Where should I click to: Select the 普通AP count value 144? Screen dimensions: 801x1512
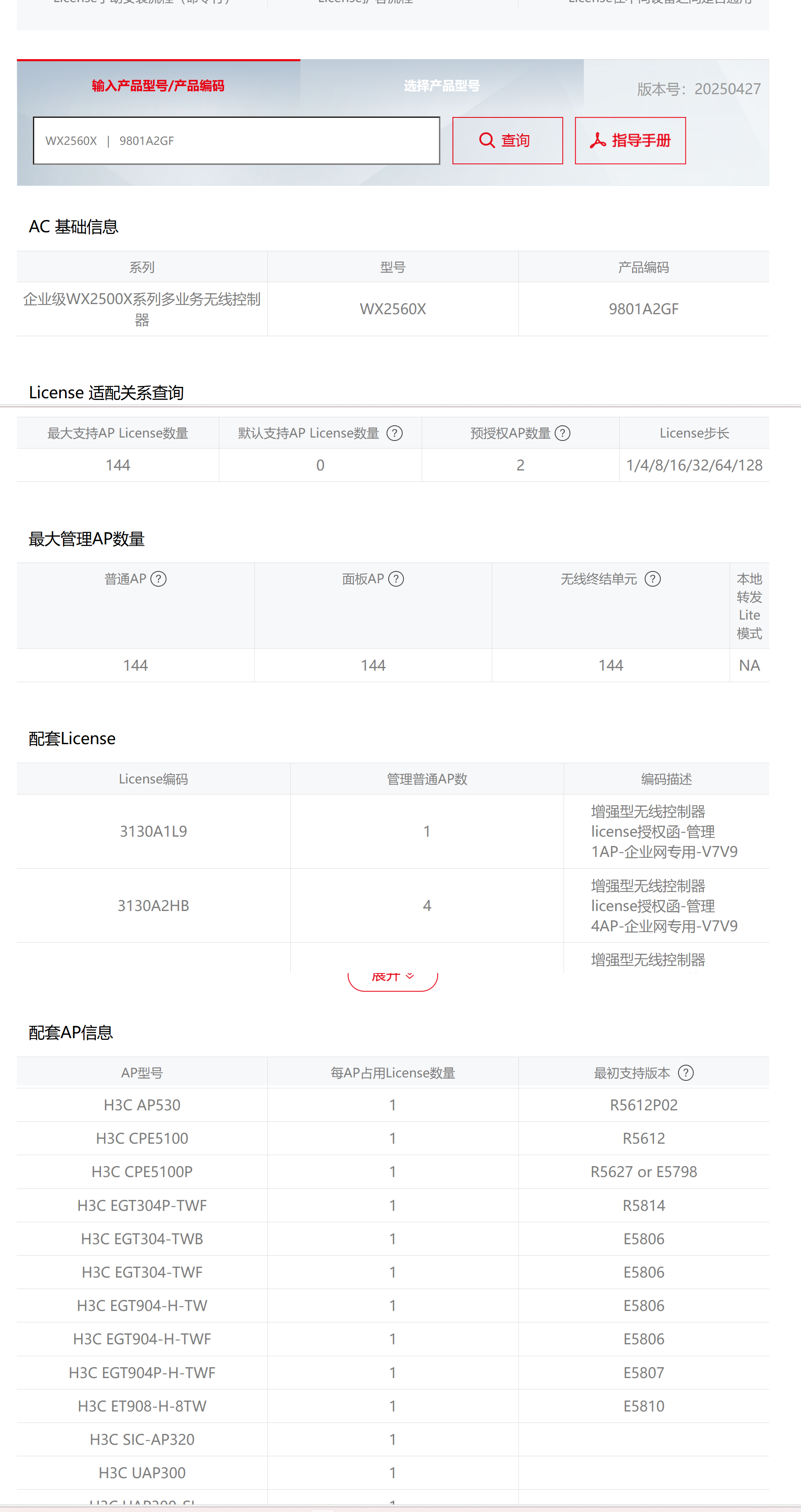[136, 666]
